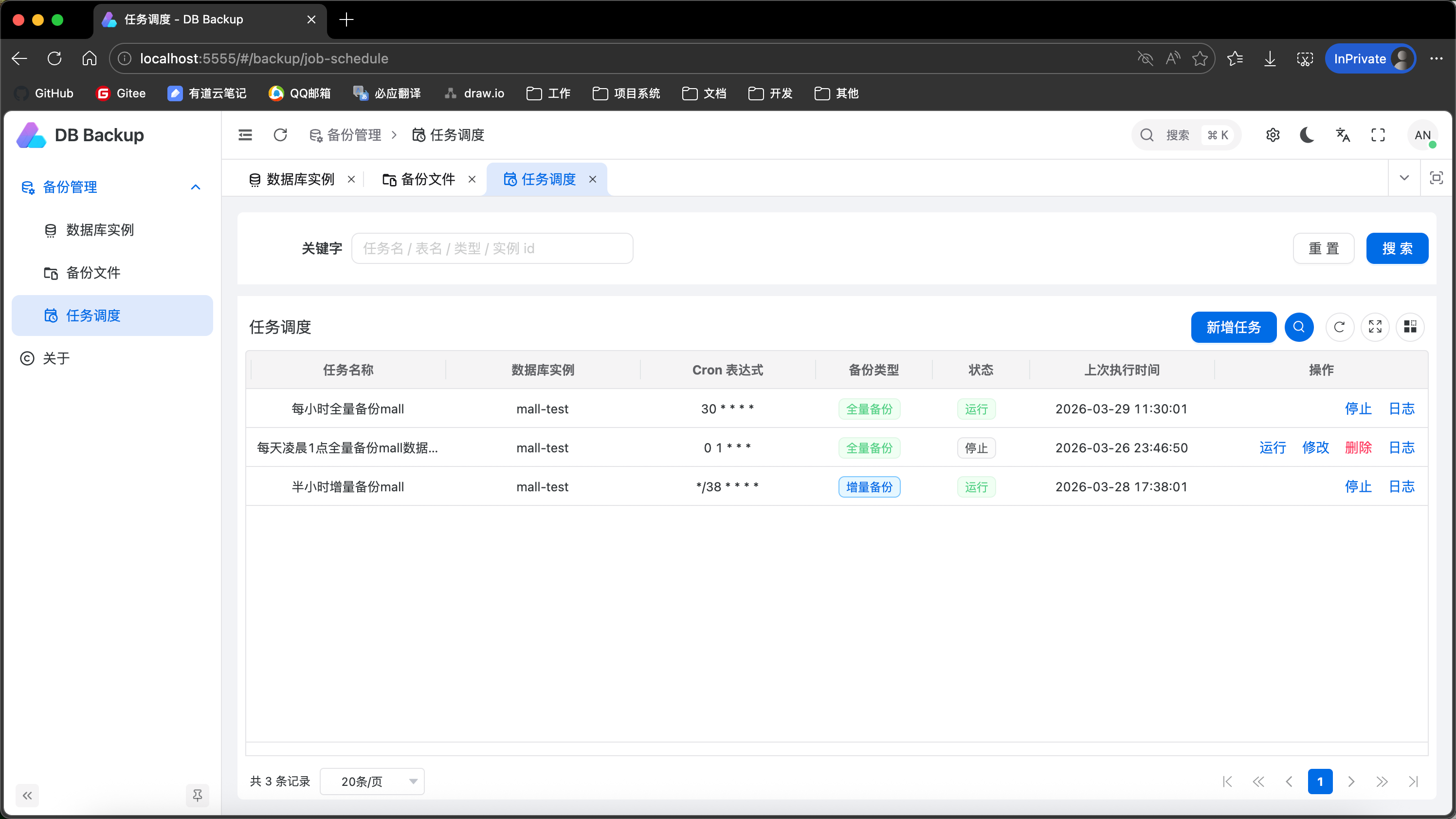Switch to the 数据库实例 tab
Screen dimensions: 1456x819
[x=300, y=179]
